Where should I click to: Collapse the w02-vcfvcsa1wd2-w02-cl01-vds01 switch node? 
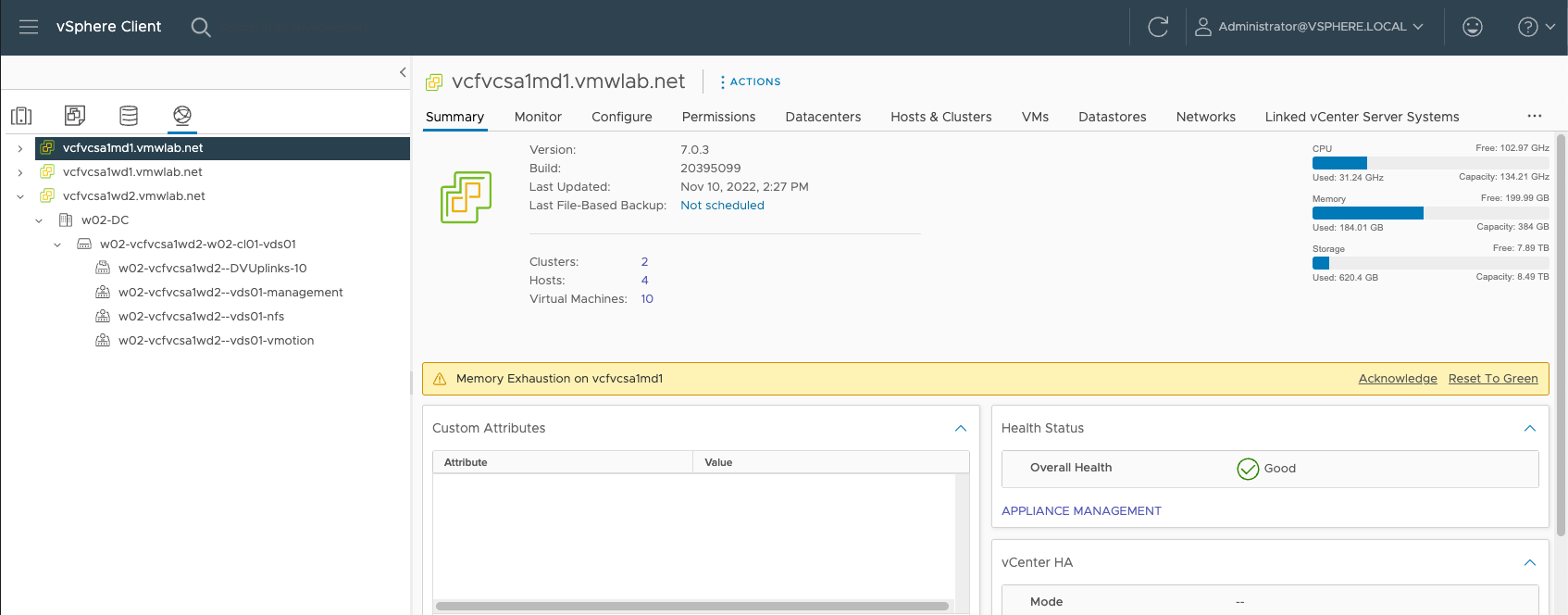(57, 245)
